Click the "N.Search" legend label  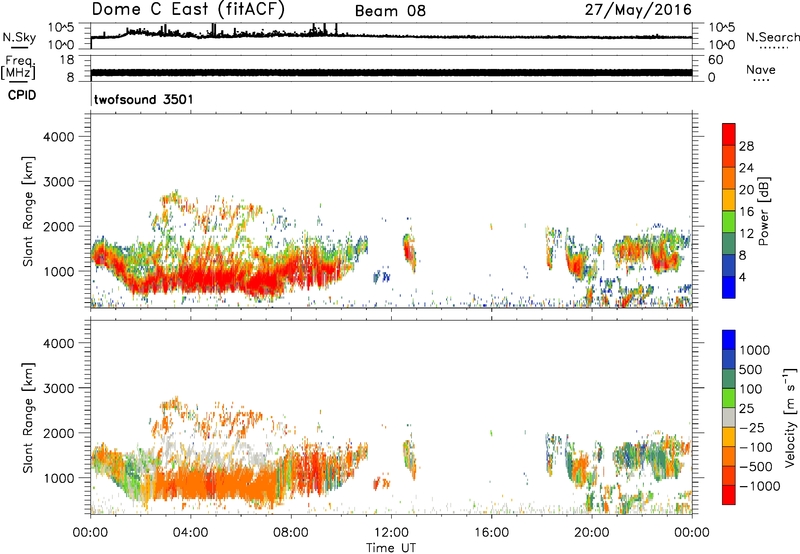pos(773,37)
